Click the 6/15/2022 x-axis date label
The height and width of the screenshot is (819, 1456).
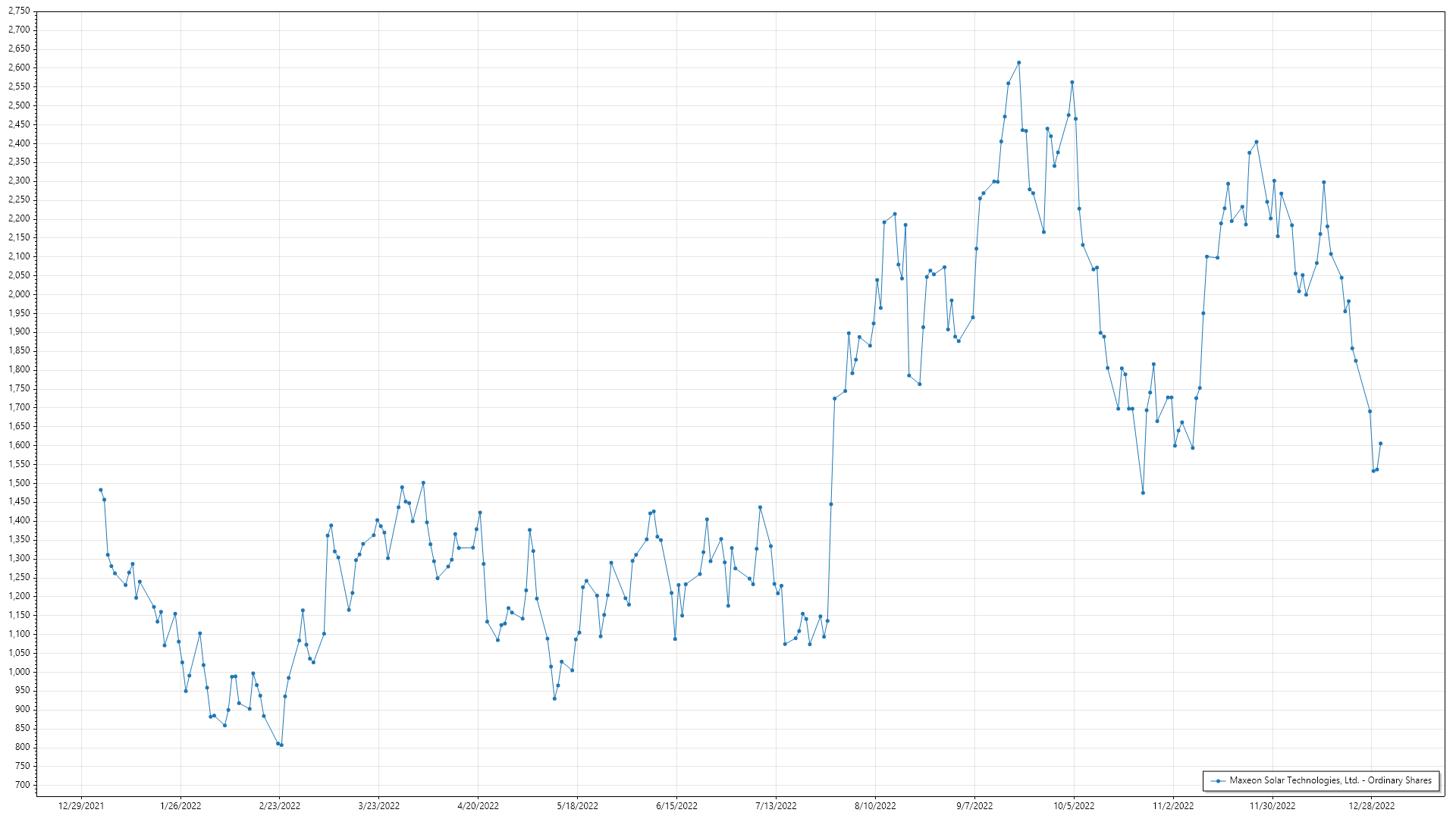point(676,805)
